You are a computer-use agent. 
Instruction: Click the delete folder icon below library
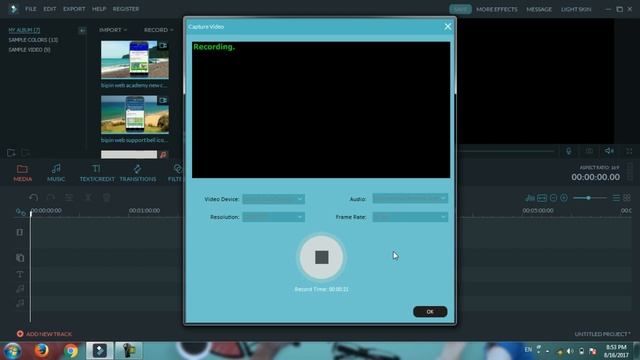[x=25, y=153]
